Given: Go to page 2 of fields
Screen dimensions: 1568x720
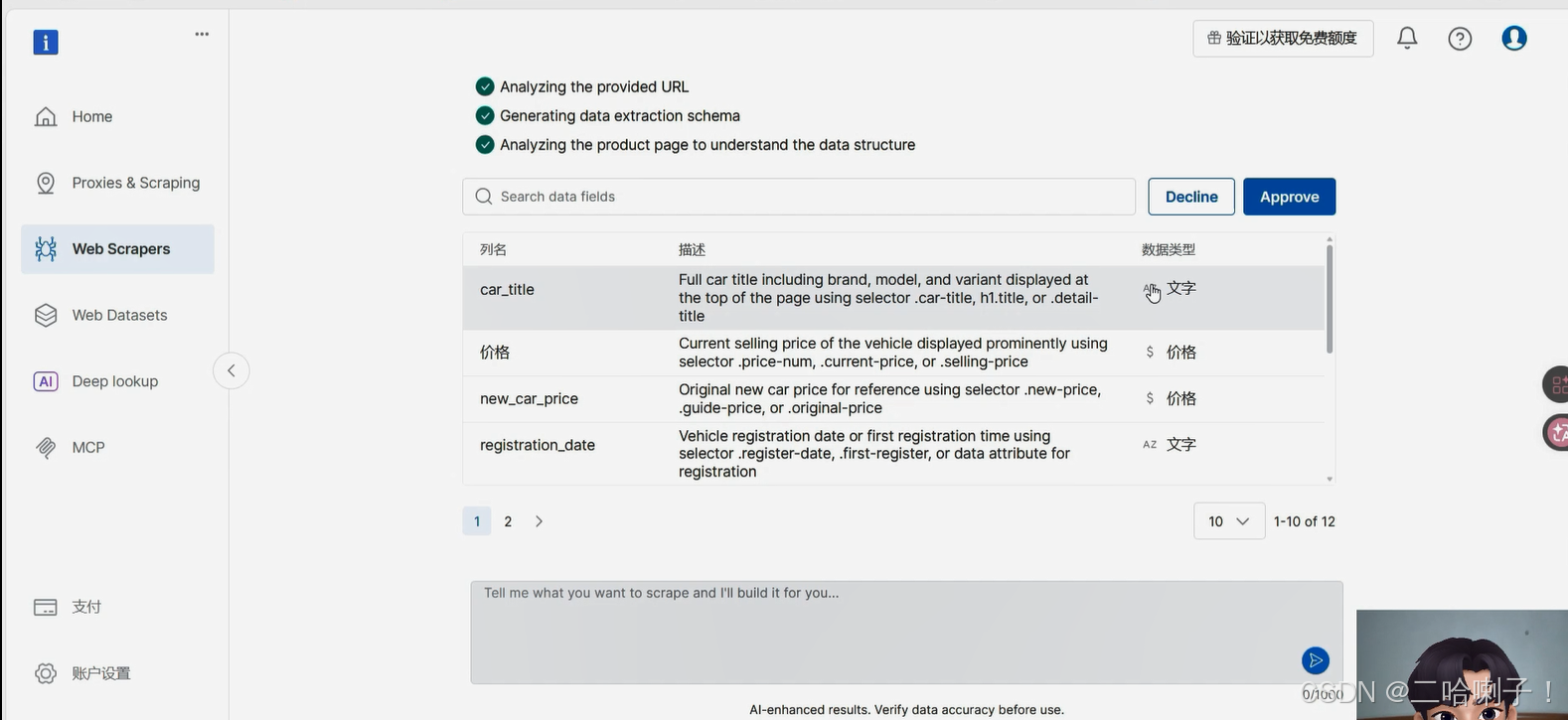Looking at the screenshot, I should click(508, 521).
